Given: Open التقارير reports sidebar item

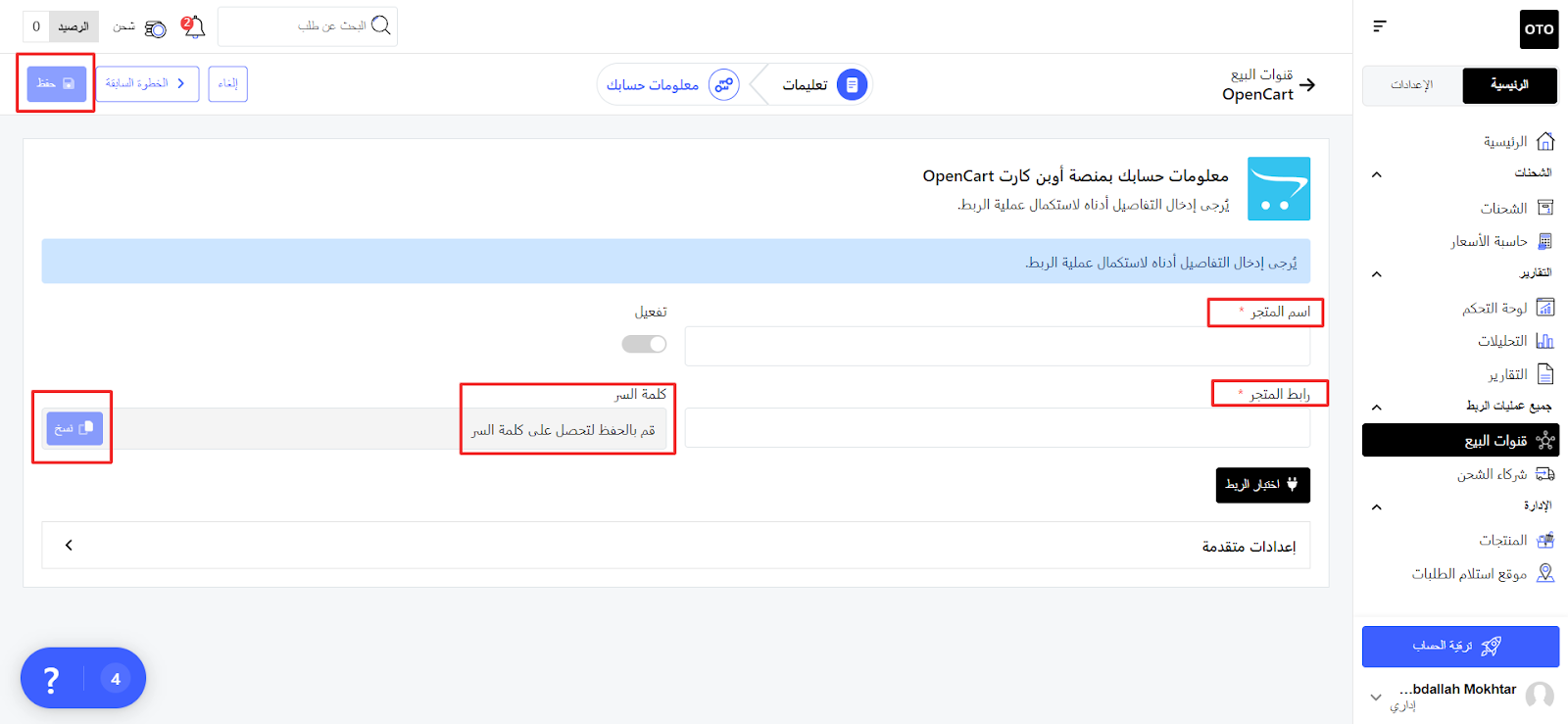Looking at the screenshot, I should tap(1521, 374).
